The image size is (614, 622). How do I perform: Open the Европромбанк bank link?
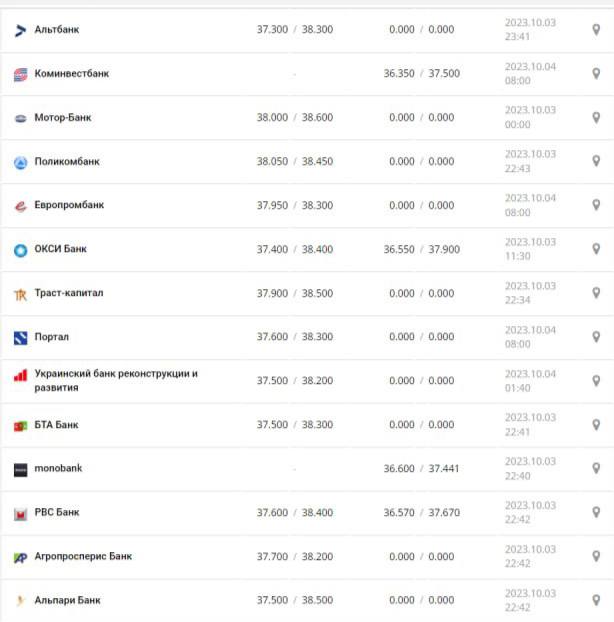point(69,206)
